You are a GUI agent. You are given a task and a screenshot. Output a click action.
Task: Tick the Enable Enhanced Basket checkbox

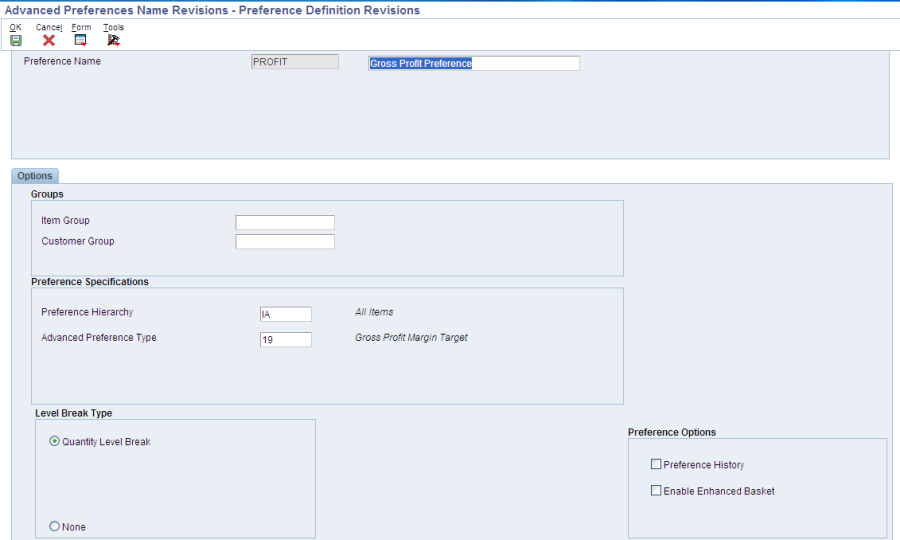(x=656, y=491)
